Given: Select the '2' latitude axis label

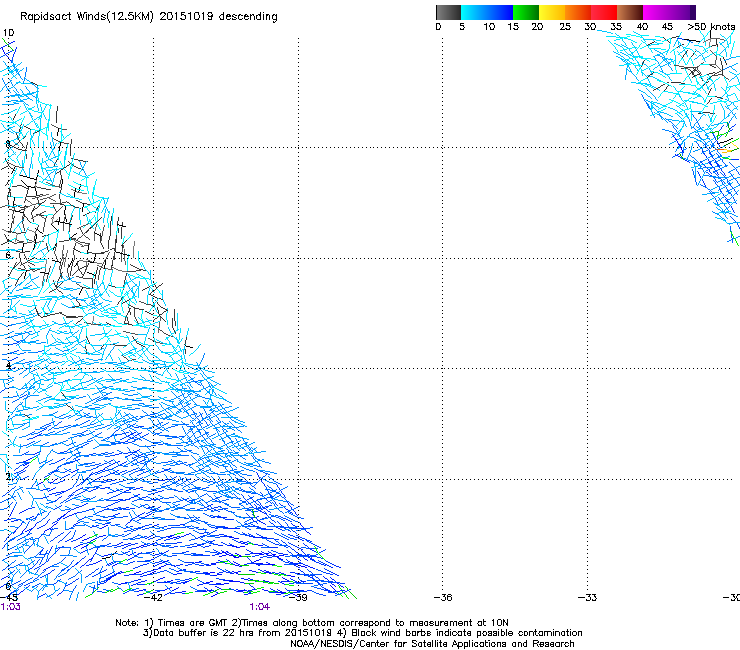Looking at the screenshot, I should coord(8,476).
